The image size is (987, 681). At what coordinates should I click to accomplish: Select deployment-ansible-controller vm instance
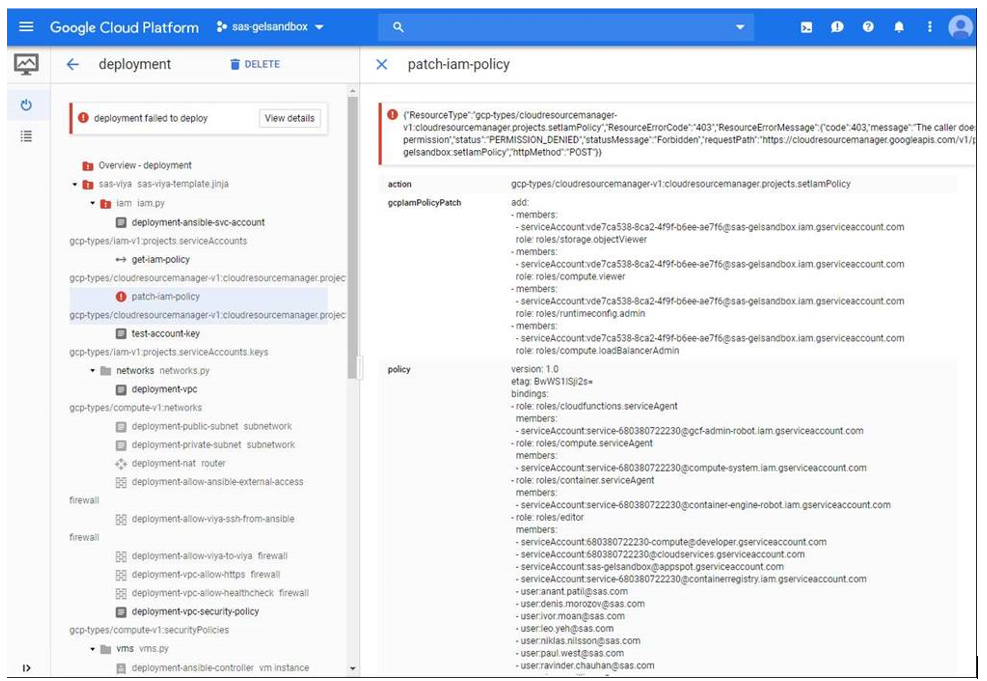(x=220, y=668)
